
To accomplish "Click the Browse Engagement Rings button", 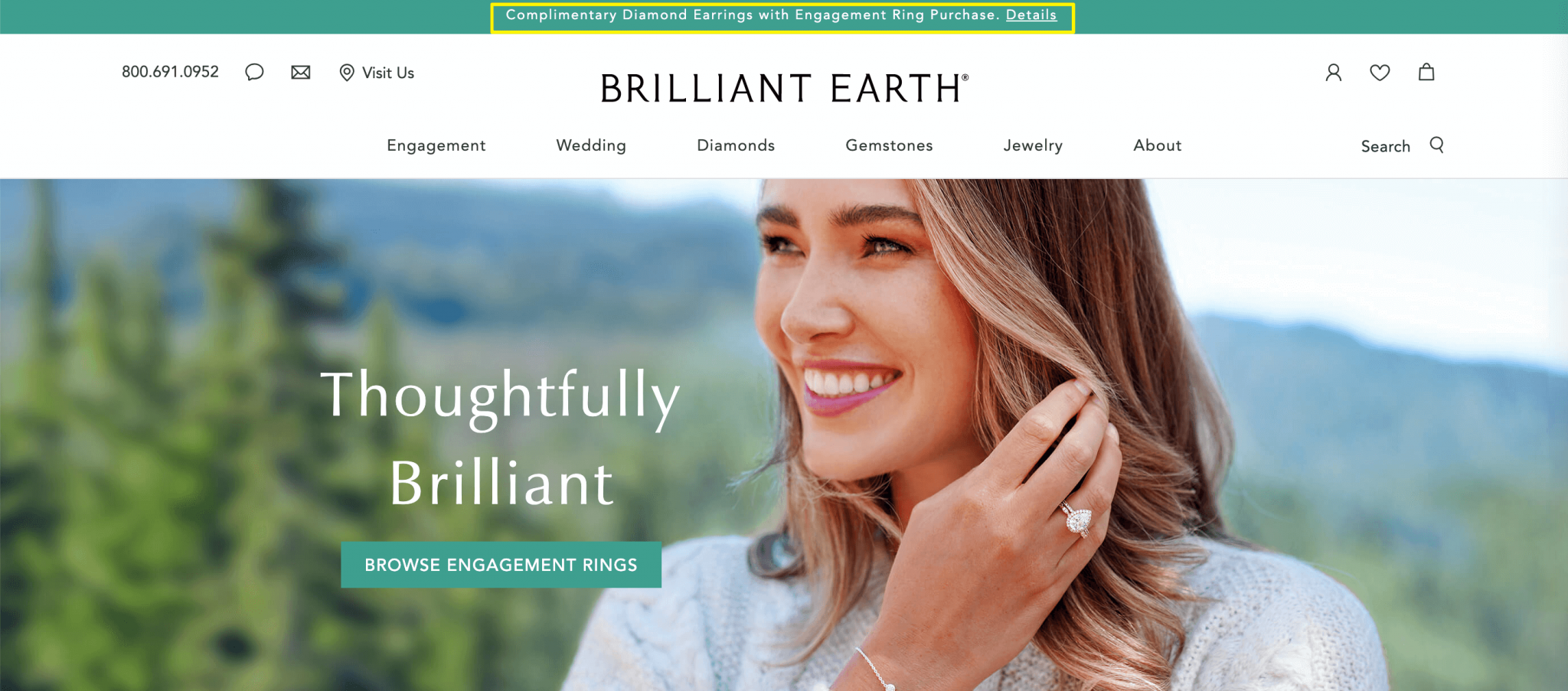I will pos(501,565).
